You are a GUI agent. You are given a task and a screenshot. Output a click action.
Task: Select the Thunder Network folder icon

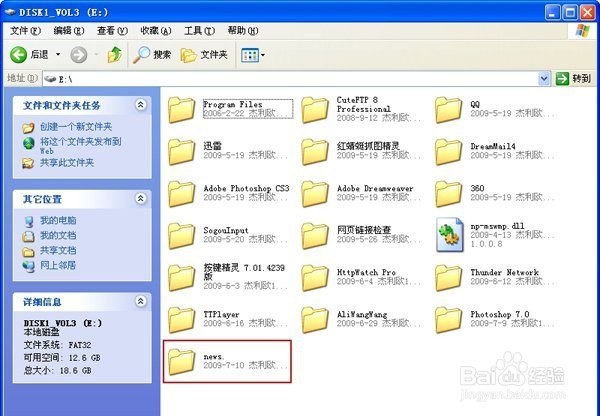(448, 278)
